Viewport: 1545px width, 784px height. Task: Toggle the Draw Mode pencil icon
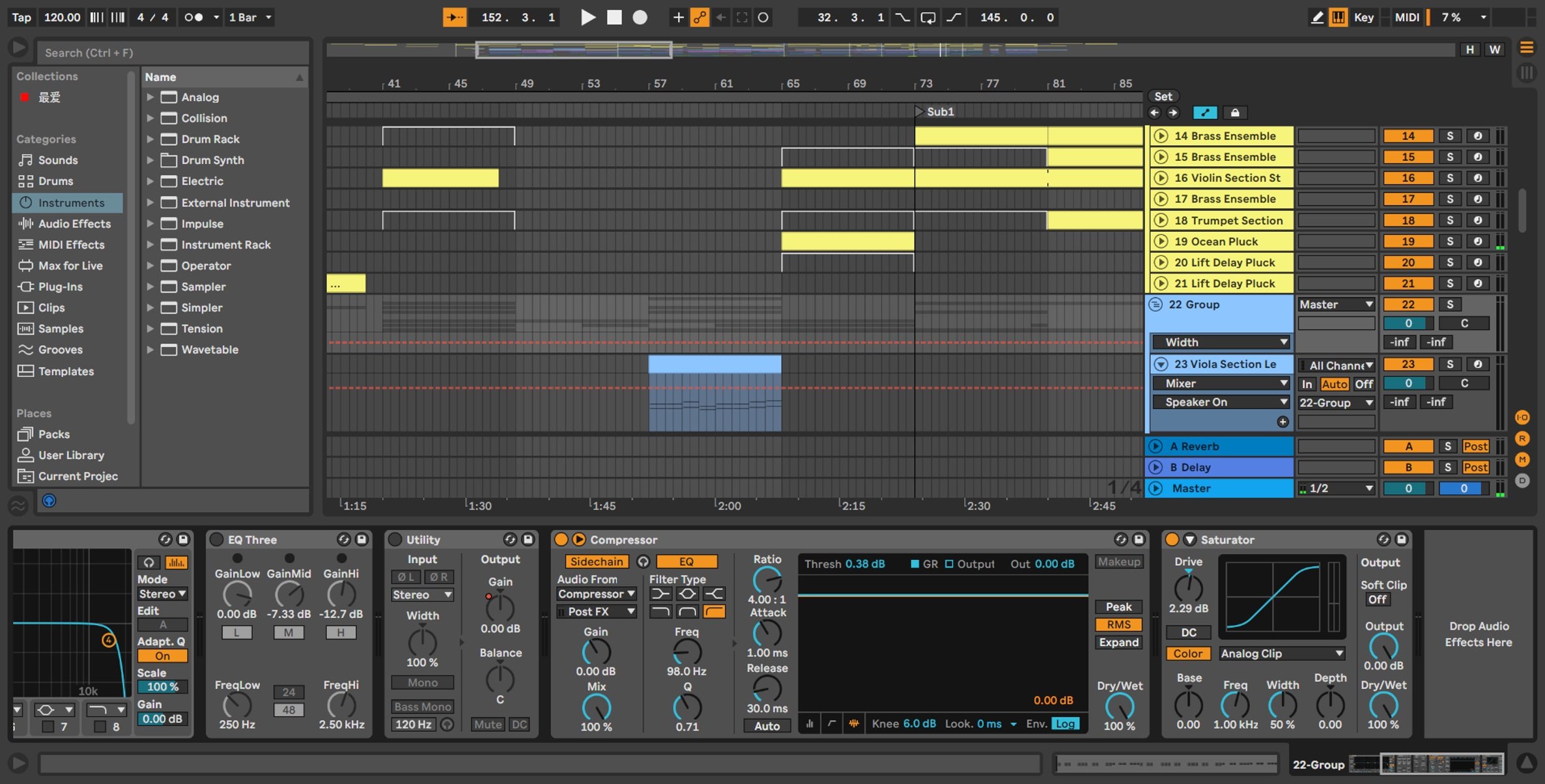1317,18
